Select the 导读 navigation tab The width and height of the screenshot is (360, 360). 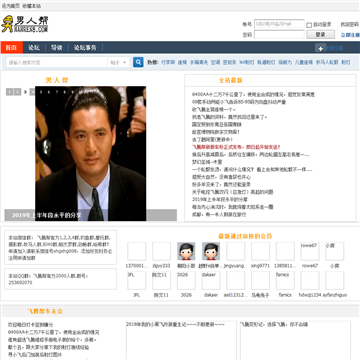tap(57, 48)
